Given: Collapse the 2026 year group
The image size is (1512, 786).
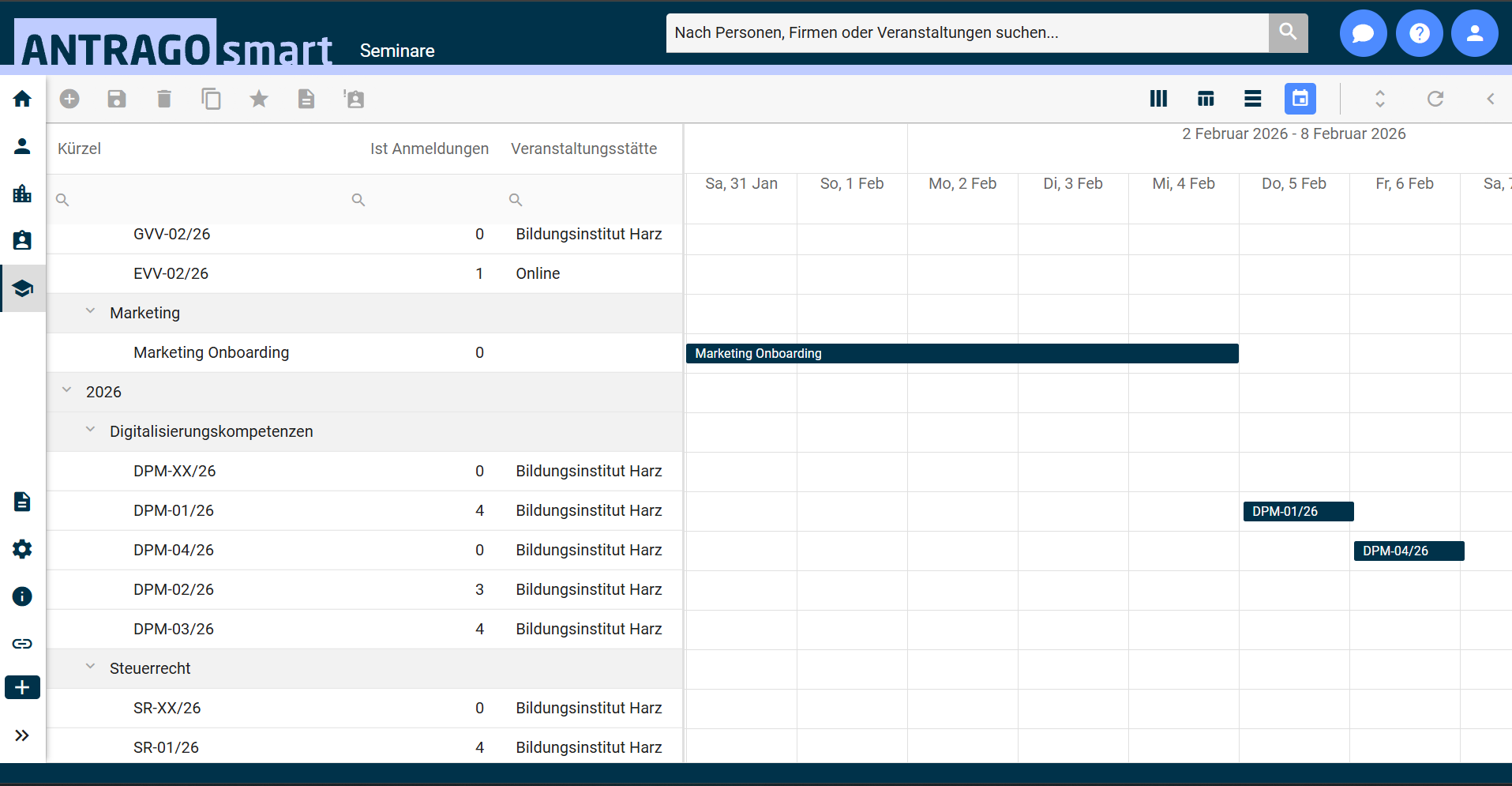Looking at the screenshot, I should point(67,391).
